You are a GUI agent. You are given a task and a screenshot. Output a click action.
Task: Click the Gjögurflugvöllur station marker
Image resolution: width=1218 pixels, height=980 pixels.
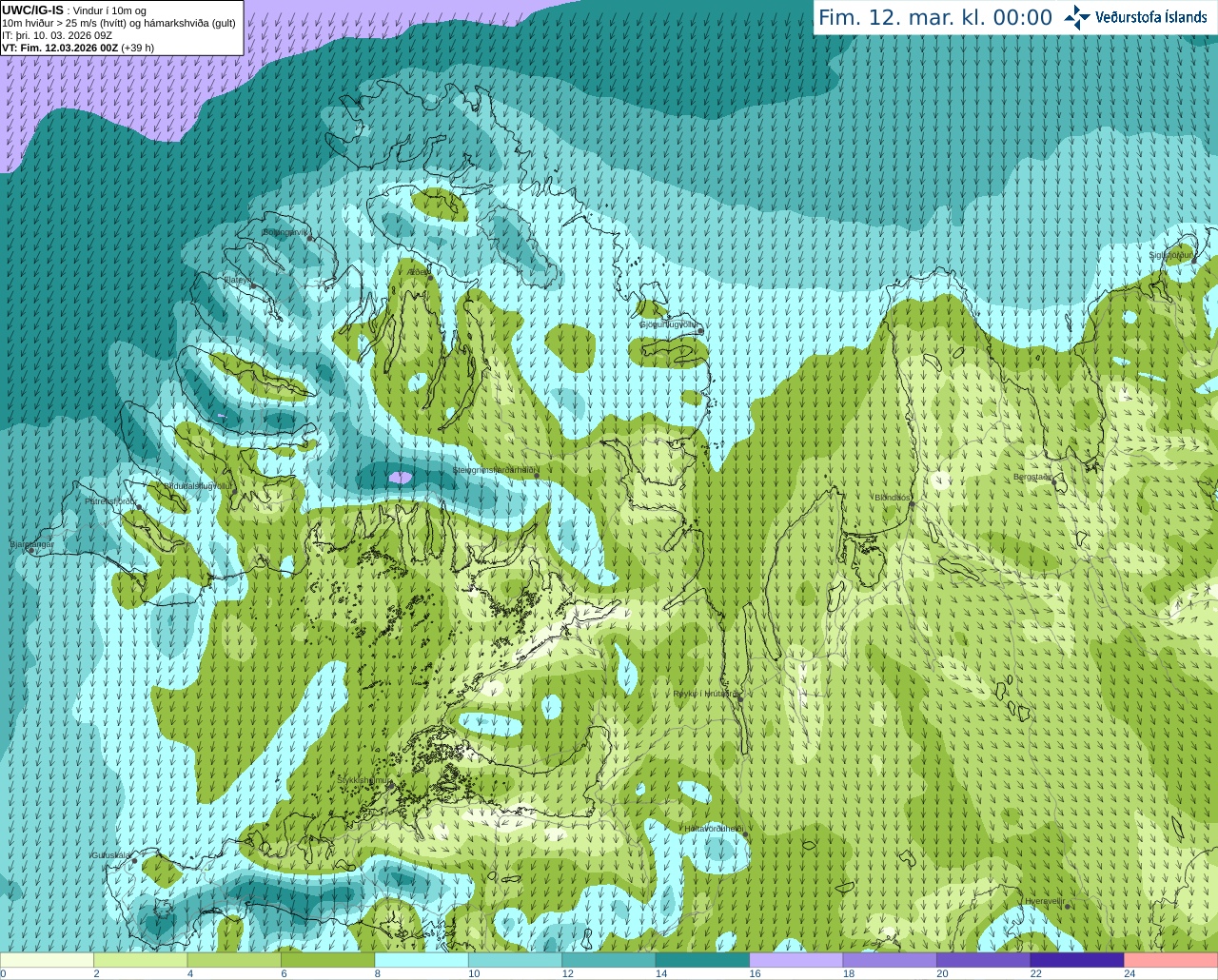click(x=700, y=331)
